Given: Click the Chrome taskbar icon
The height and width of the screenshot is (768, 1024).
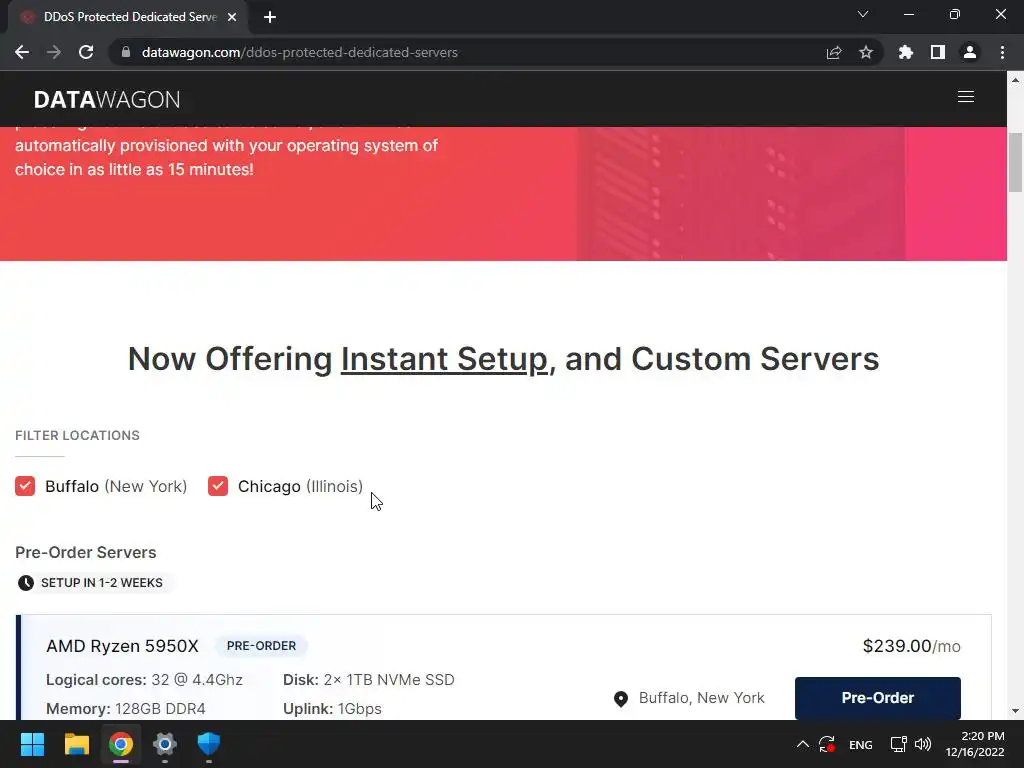Looking at the screenshot, I should (121, 744).
